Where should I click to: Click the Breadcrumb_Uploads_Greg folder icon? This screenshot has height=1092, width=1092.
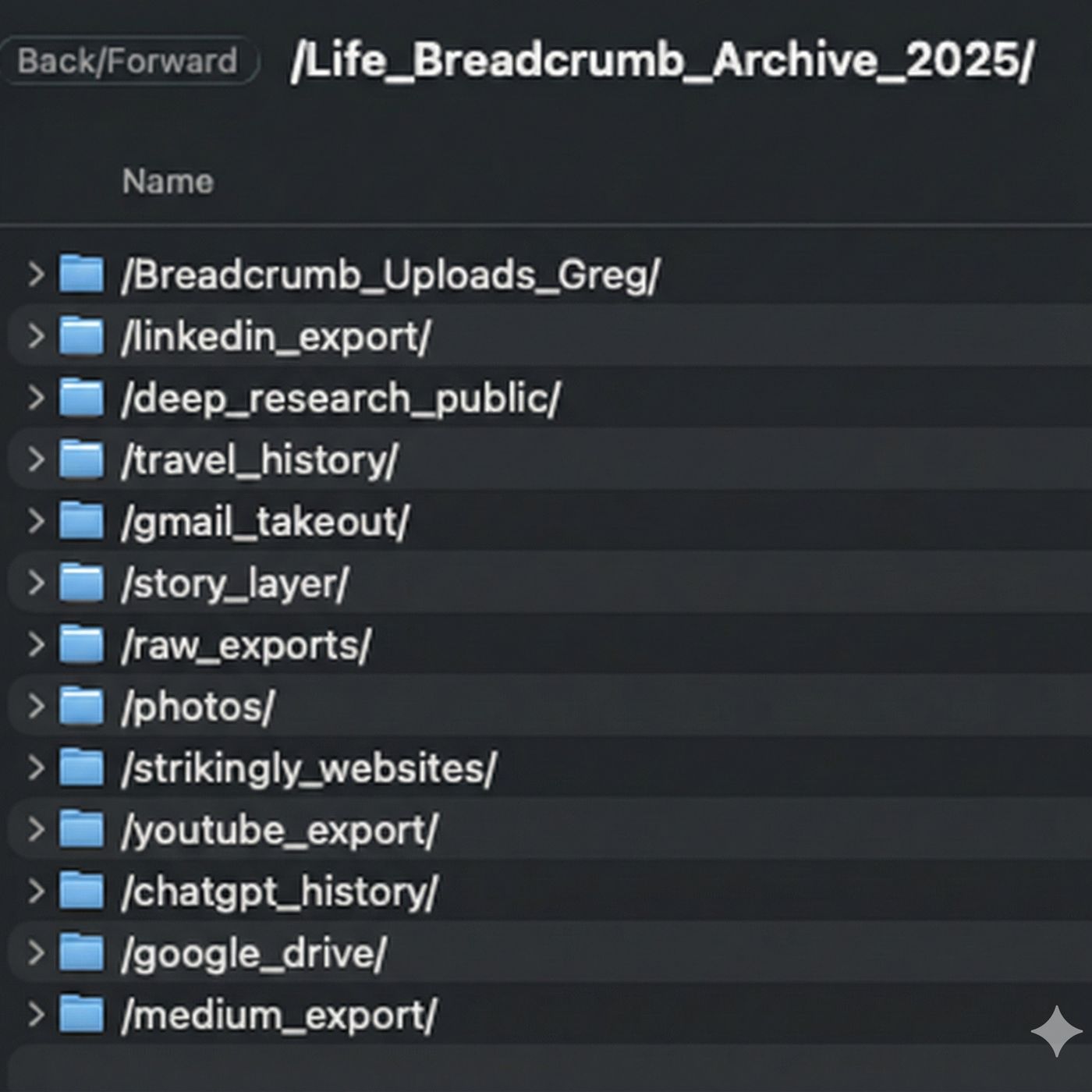coord(82,275)
